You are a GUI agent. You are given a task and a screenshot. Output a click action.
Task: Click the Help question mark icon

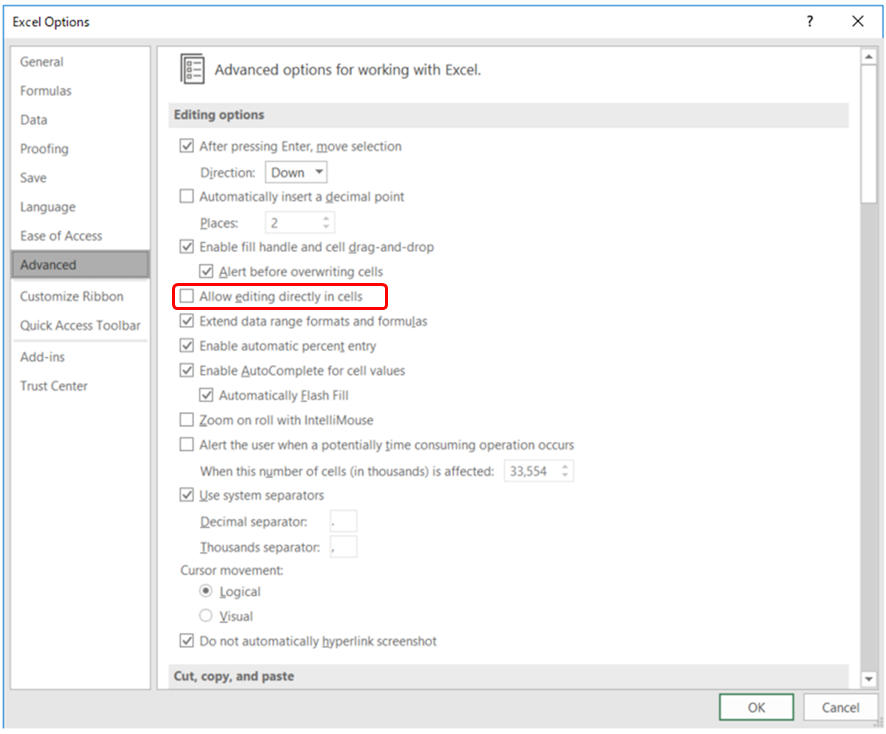(x=810, y=21)
